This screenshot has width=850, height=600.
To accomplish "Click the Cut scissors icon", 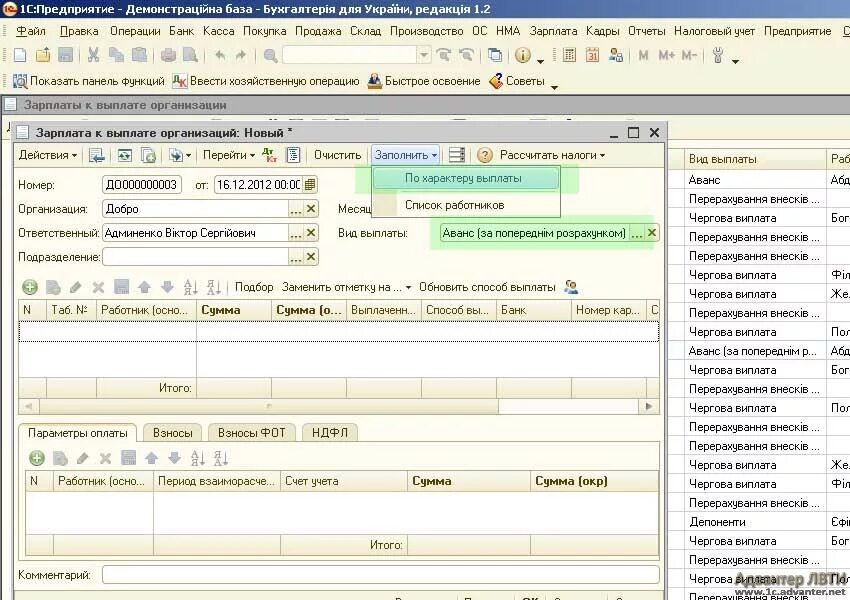I will point(93,55).
